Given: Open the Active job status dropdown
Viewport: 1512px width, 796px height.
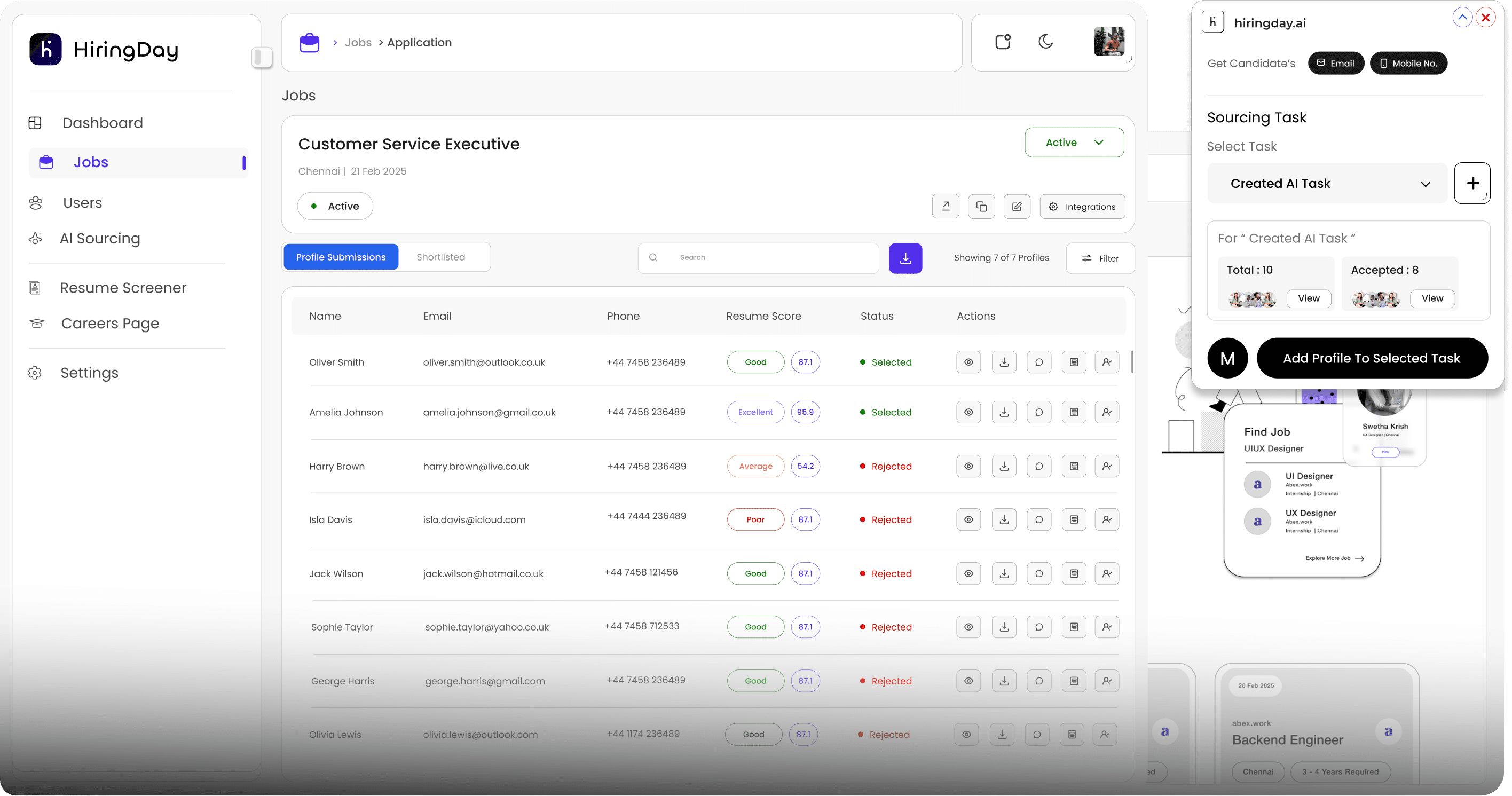Looking at the screenshot, I should (1074, 143).
